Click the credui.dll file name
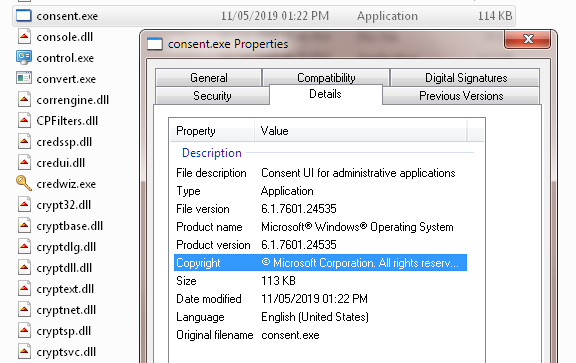 tap(61, 163)
